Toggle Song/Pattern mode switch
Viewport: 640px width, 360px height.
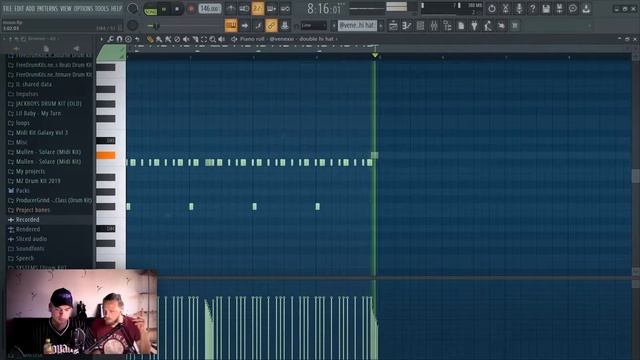(151, 9)
